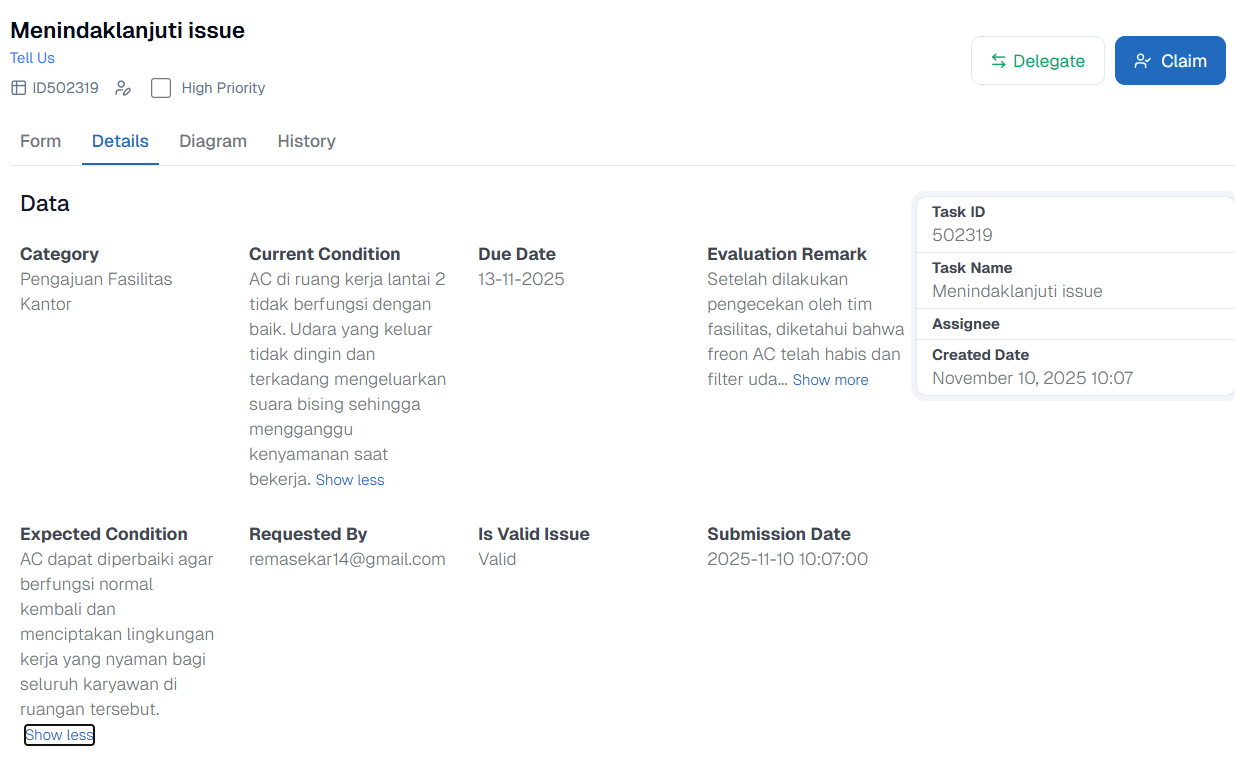The width and height of the screenshot is (1235, 763).
Task: Click the user edit icon near High Priority
Action: click(123, 88)
